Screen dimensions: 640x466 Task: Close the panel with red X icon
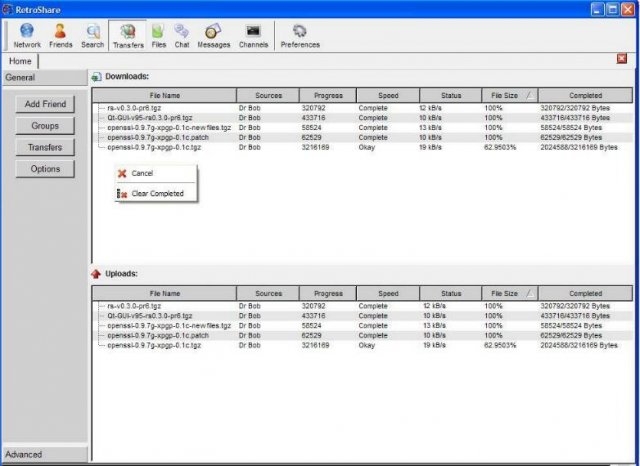tap(622, 59)
